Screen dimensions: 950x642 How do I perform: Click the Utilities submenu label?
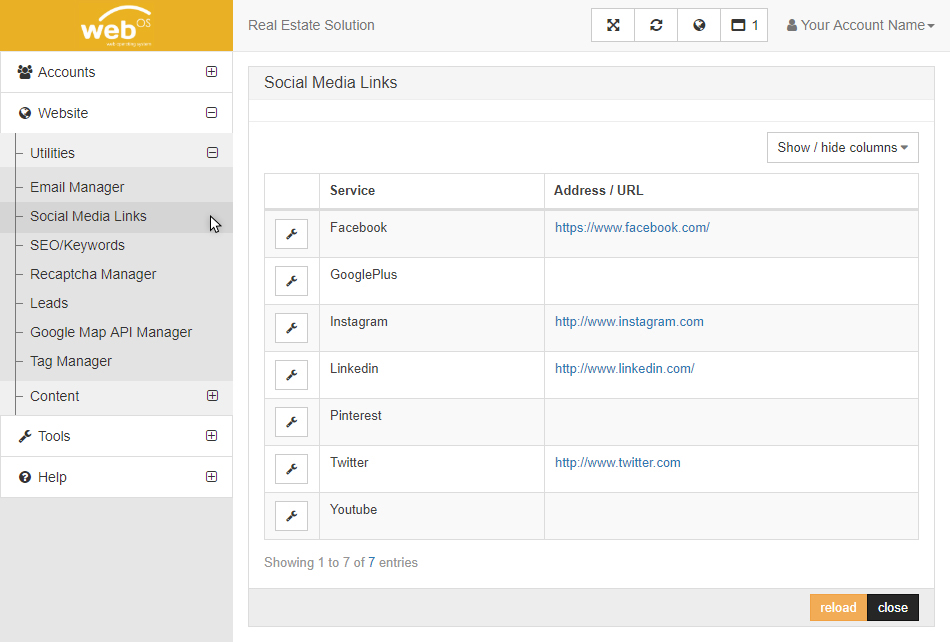click(x=53, y=153)
